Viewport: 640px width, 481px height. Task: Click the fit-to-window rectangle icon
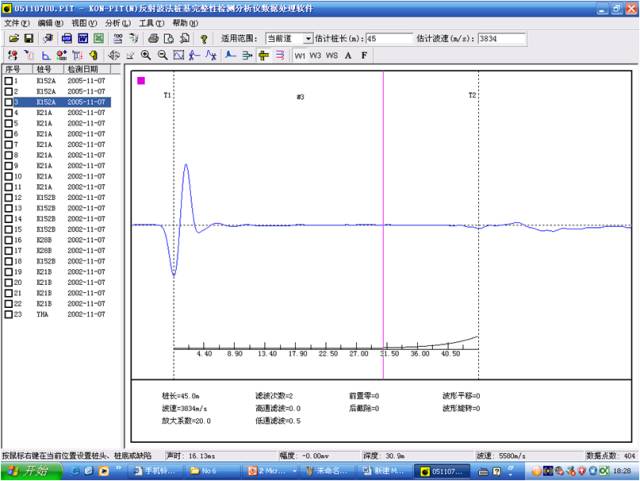pos(178,55)
